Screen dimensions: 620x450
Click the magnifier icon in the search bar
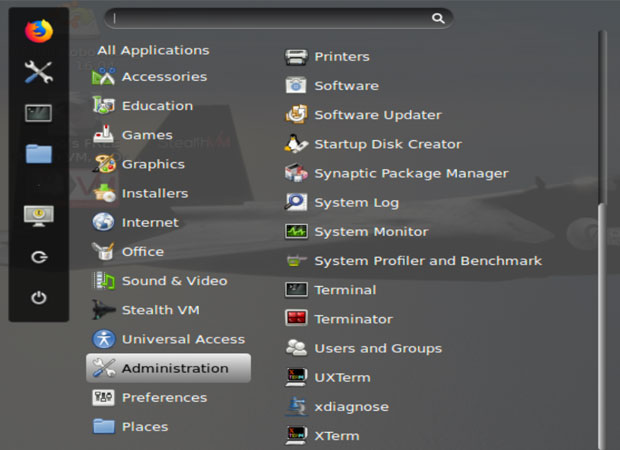(x=438, y=18)
